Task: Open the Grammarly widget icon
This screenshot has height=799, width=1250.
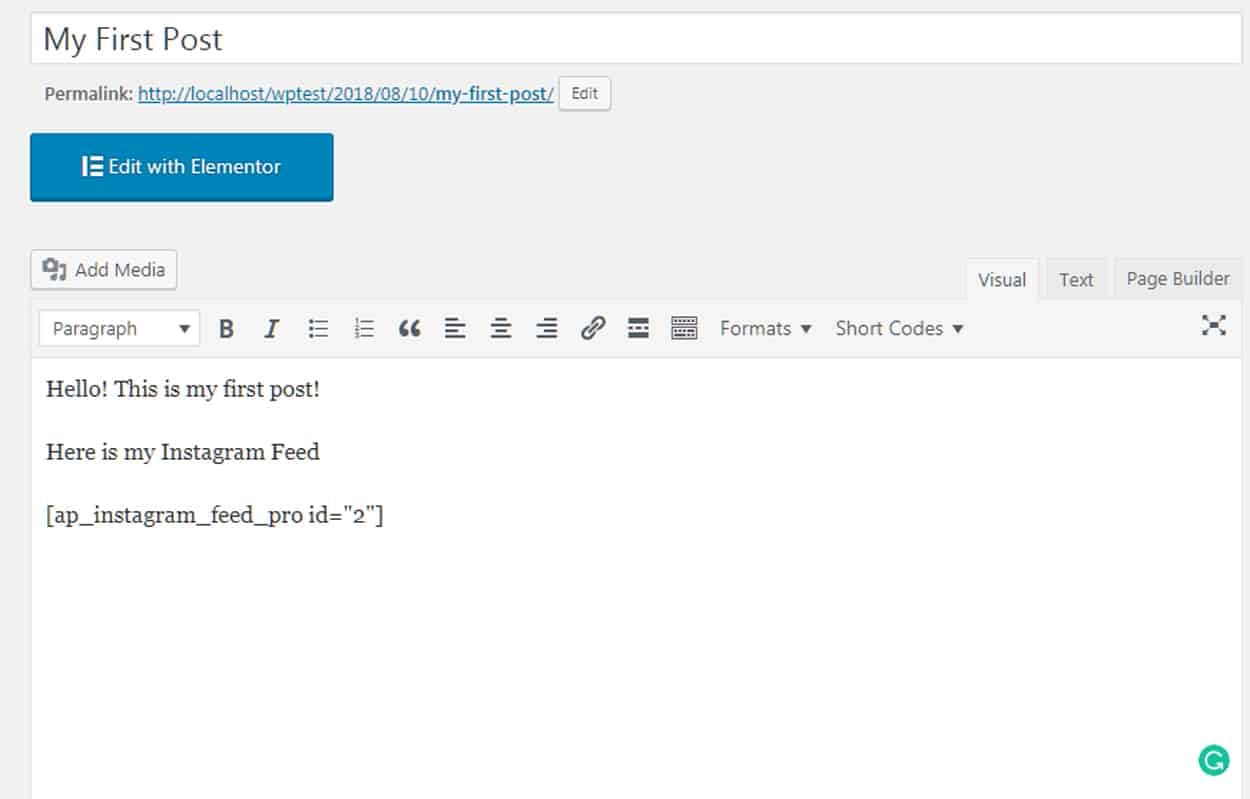Action: pyautogui.click(x=1213, y=761)
